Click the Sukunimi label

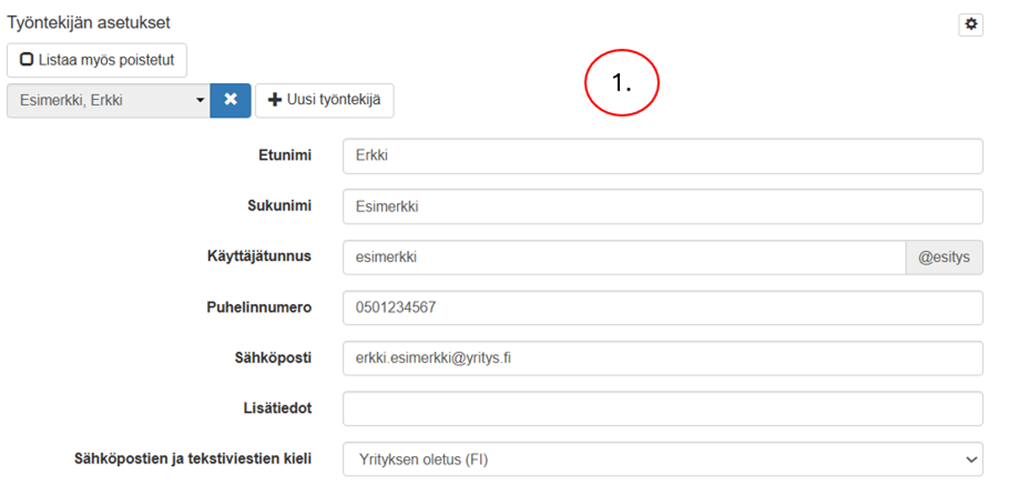[x=280, y=205]
